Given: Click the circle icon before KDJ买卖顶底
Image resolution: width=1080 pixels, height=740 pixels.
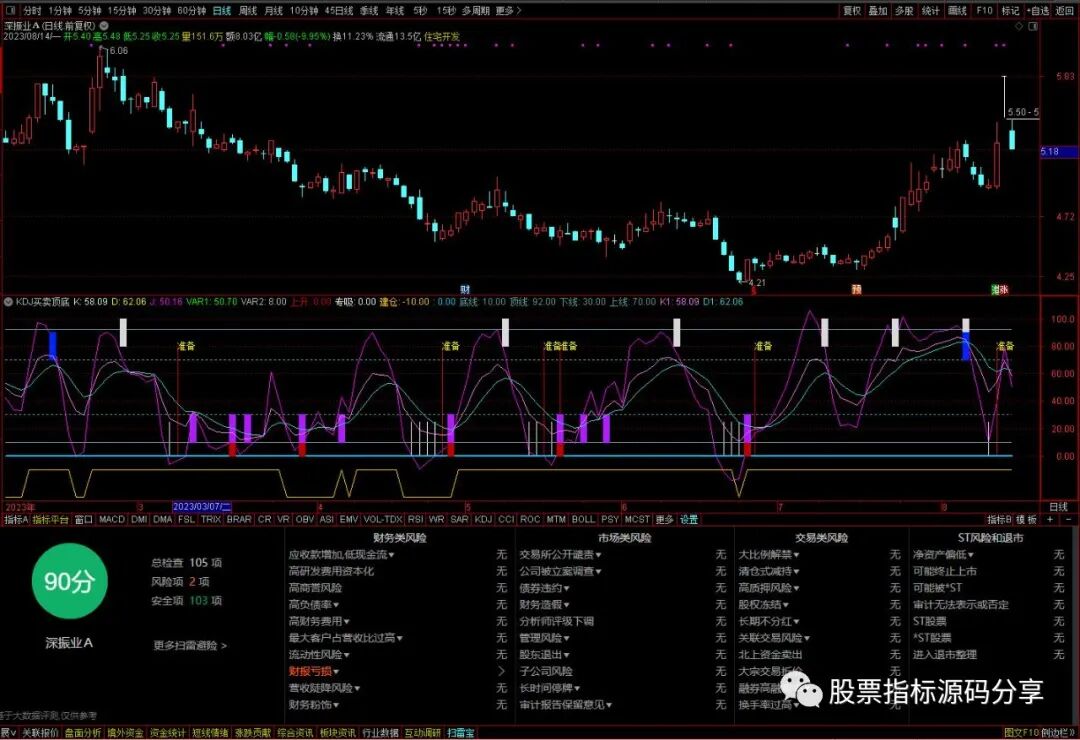Looking at the screenshot, I should click(8, 302).
